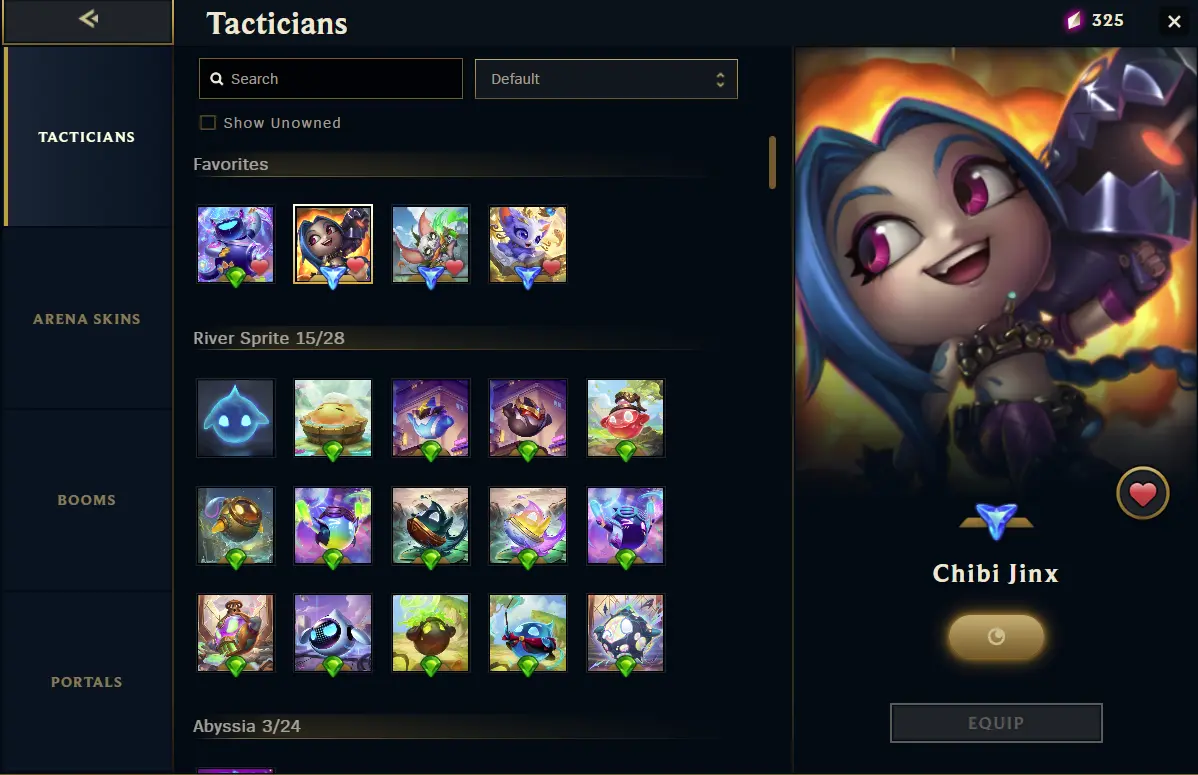1198x775 pixels.
Task: Select the golden armored River Sprite icon
Action: 235,526
